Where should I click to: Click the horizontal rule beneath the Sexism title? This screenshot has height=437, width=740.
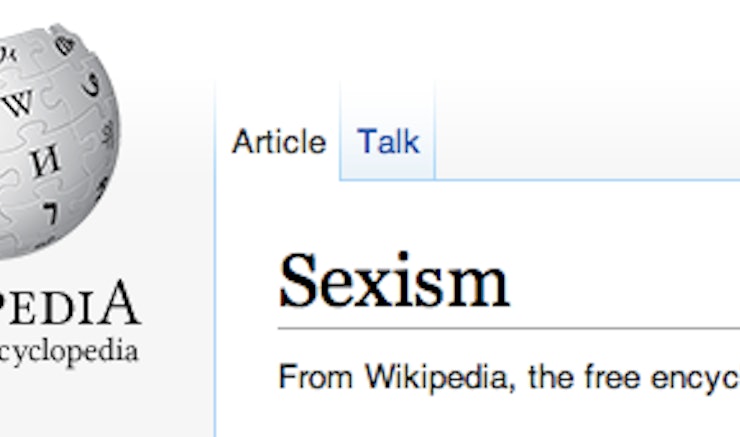(509, 328)
